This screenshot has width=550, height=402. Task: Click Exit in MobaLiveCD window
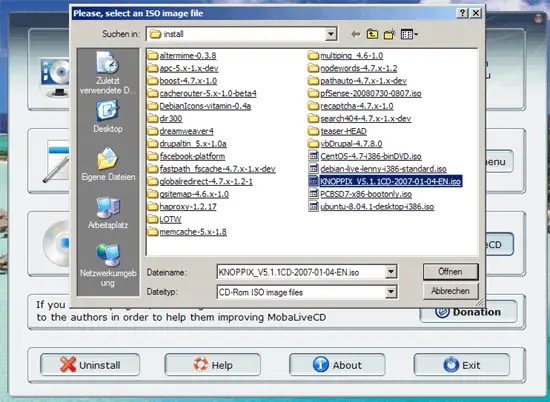click(x=462, y=365)
